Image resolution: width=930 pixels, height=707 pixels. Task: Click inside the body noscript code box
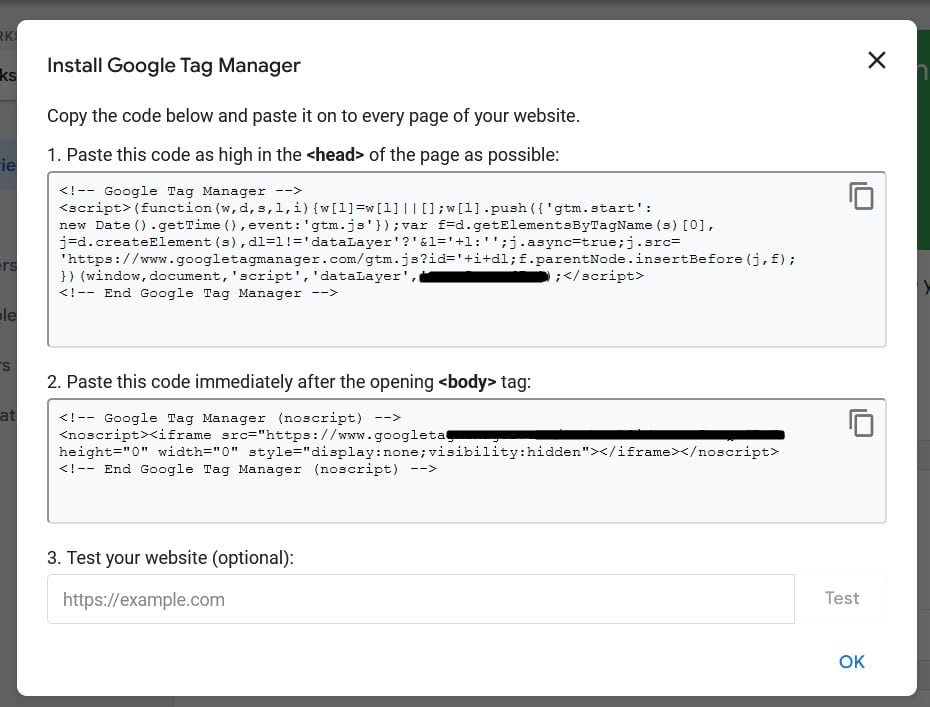pyautogui.click(x=467, y=461)
